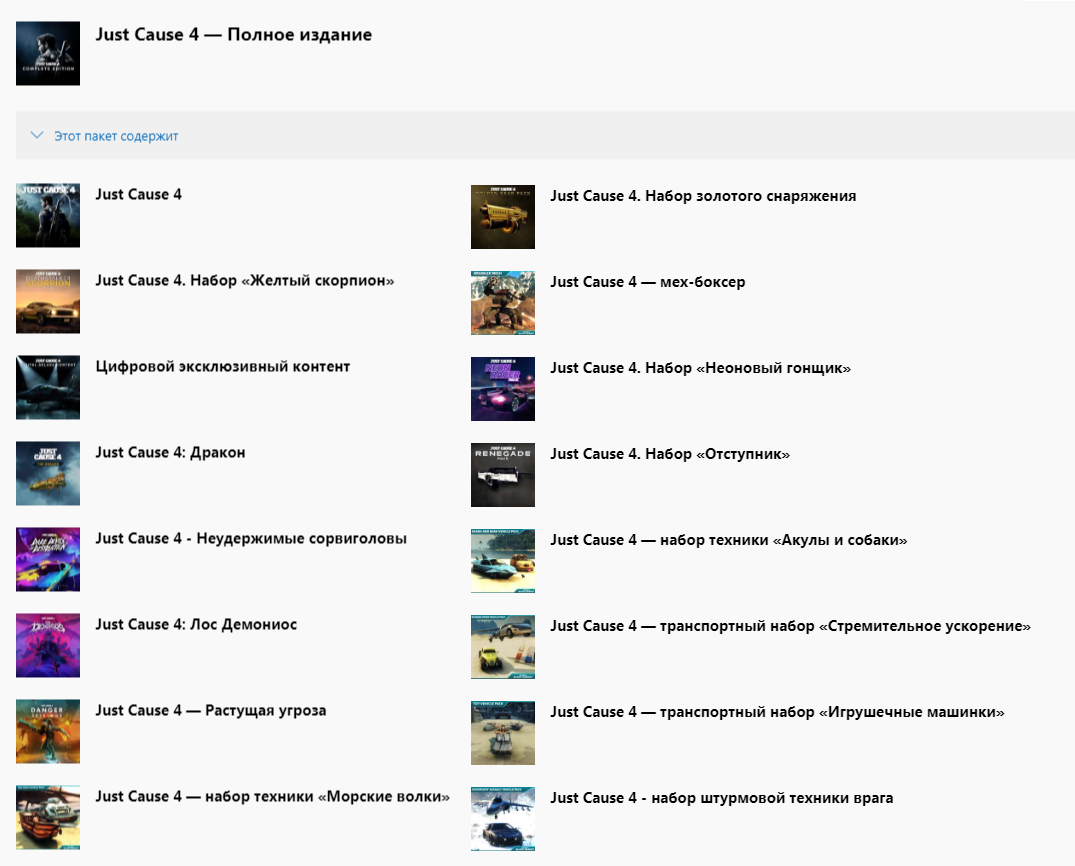Select the «Just Cause 4: Дракон» title
This screenshot has width=1075, height=866.
(x=170, y=453)
